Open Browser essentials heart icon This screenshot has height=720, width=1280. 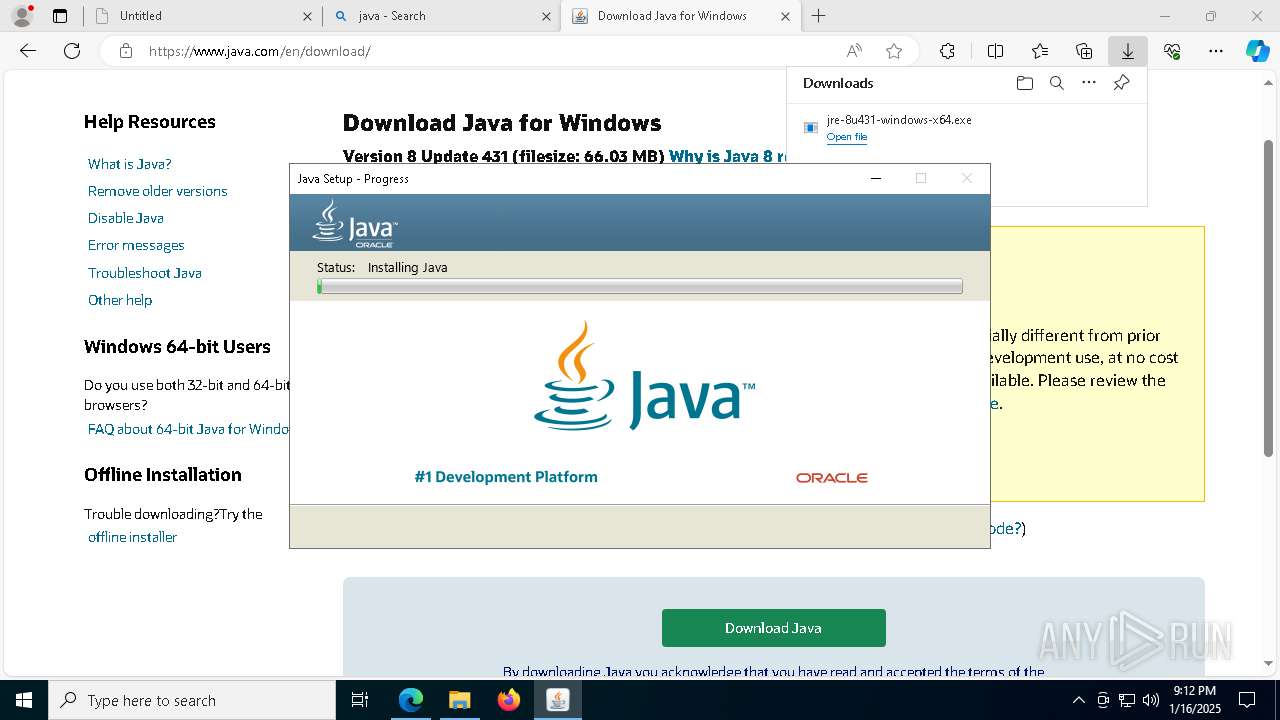tap(1172, 51)
